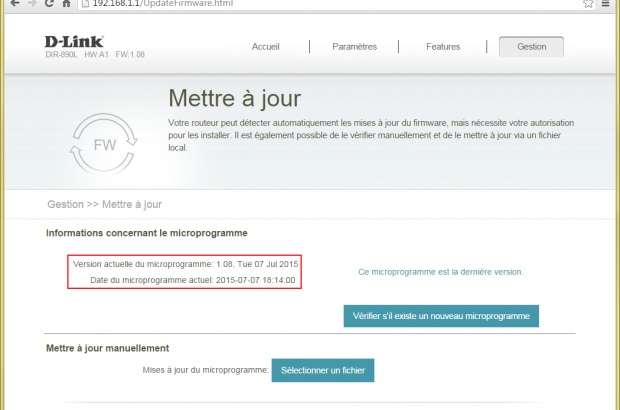Expand the Gestion menu
This screenshot has width=620, height=410.
[x=531, y=47]
